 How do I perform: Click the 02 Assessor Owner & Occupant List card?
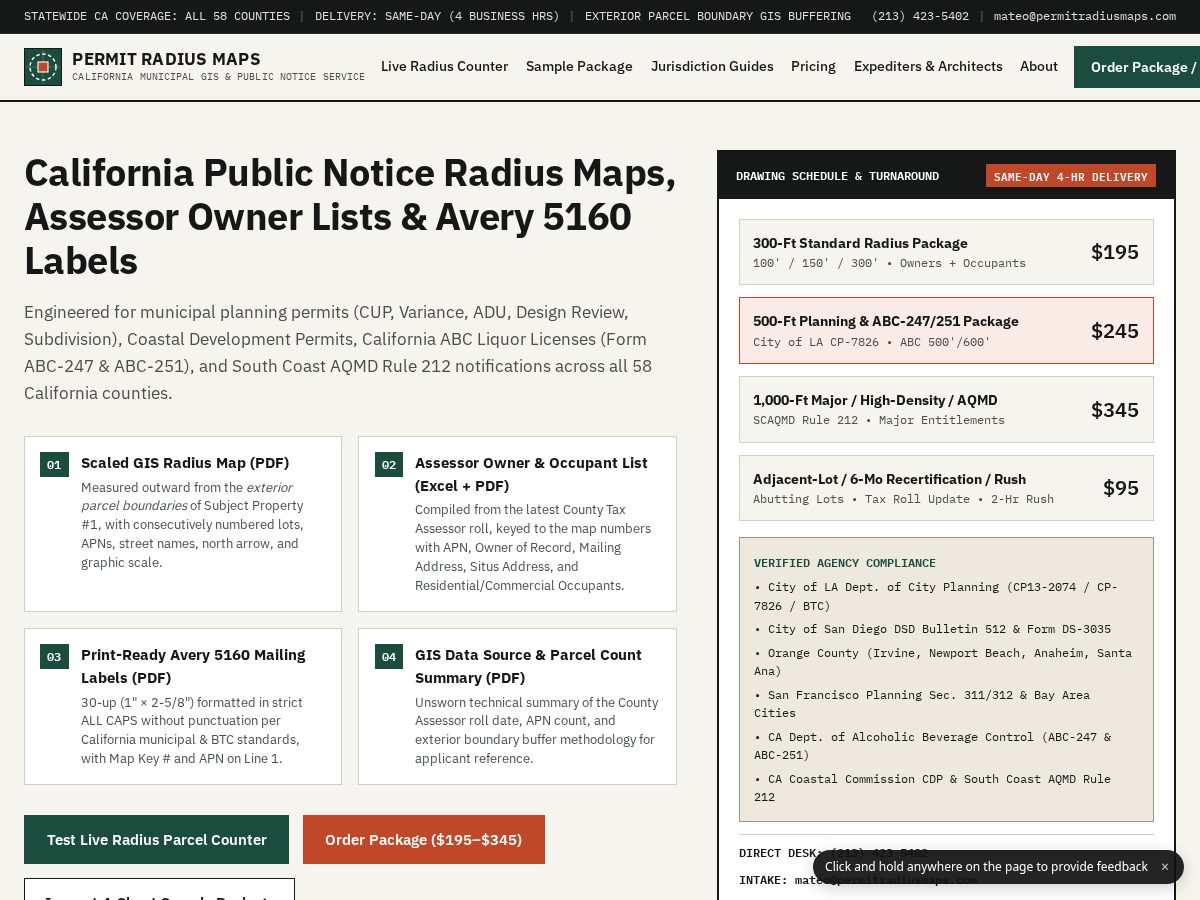(517, 524)
